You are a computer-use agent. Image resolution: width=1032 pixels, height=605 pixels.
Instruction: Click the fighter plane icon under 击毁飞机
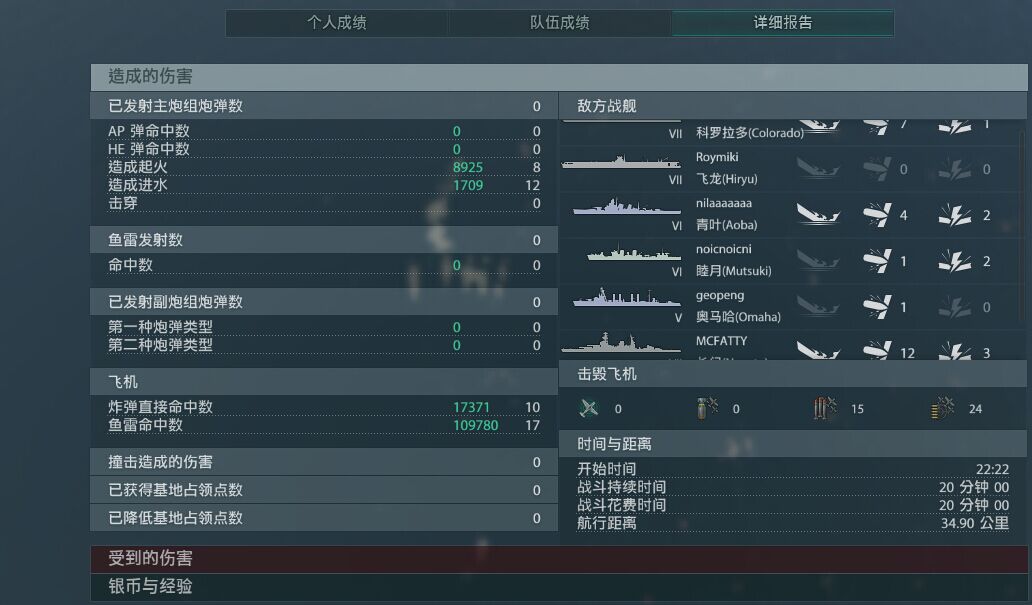[x=589, y=408]
